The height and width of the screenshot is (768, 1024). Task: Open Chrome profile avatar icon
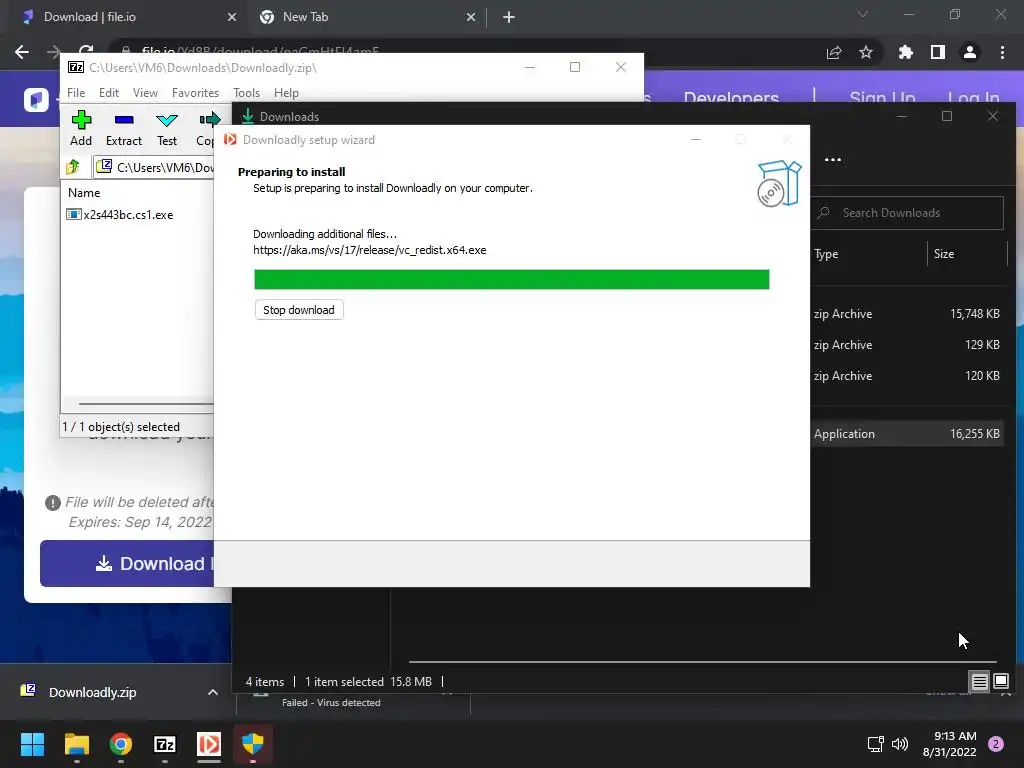click(970, 52)
